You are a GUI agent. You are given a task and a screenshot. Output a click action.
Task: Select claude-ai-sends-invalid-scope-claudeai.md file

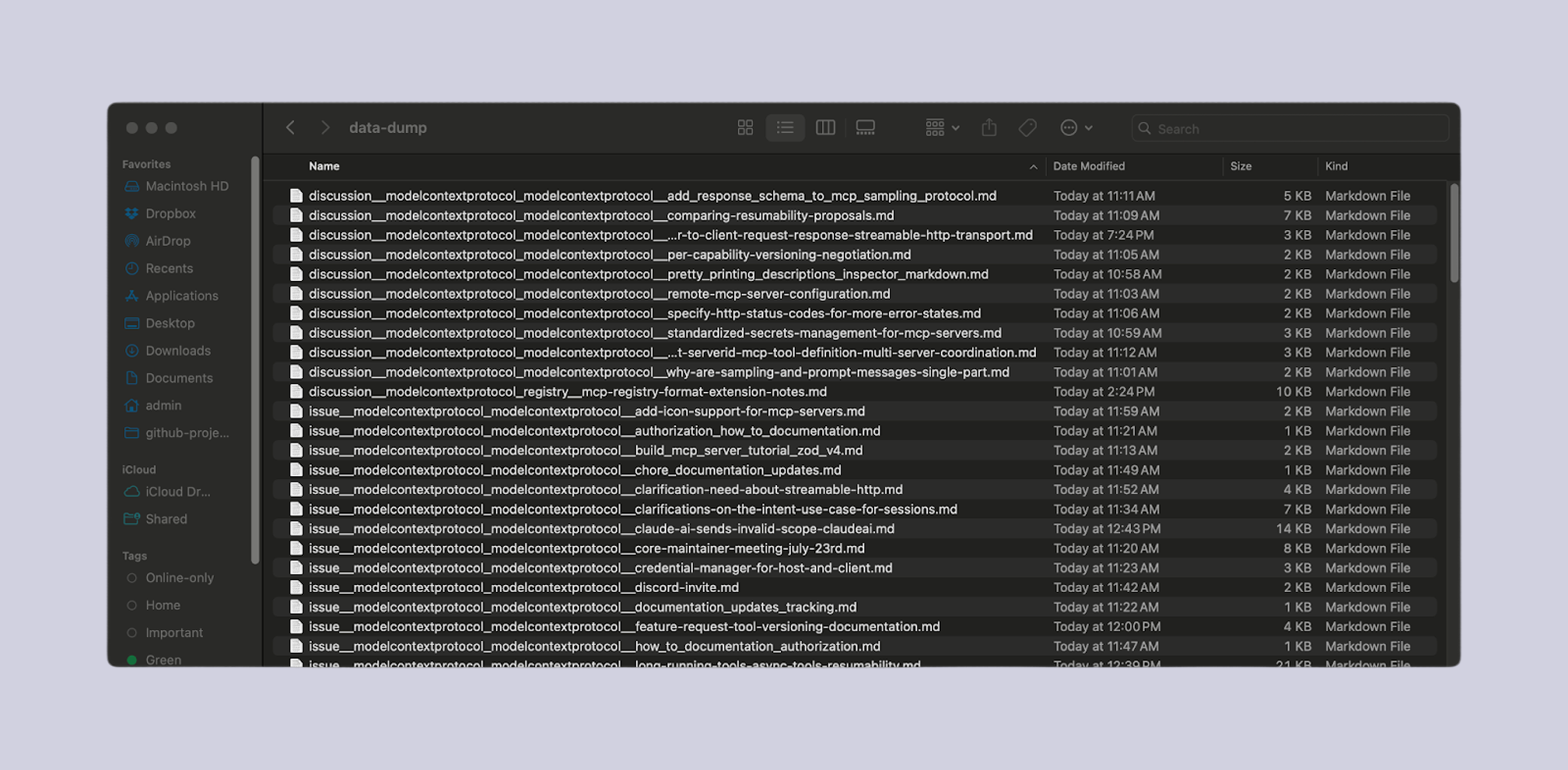pos(855,529)
